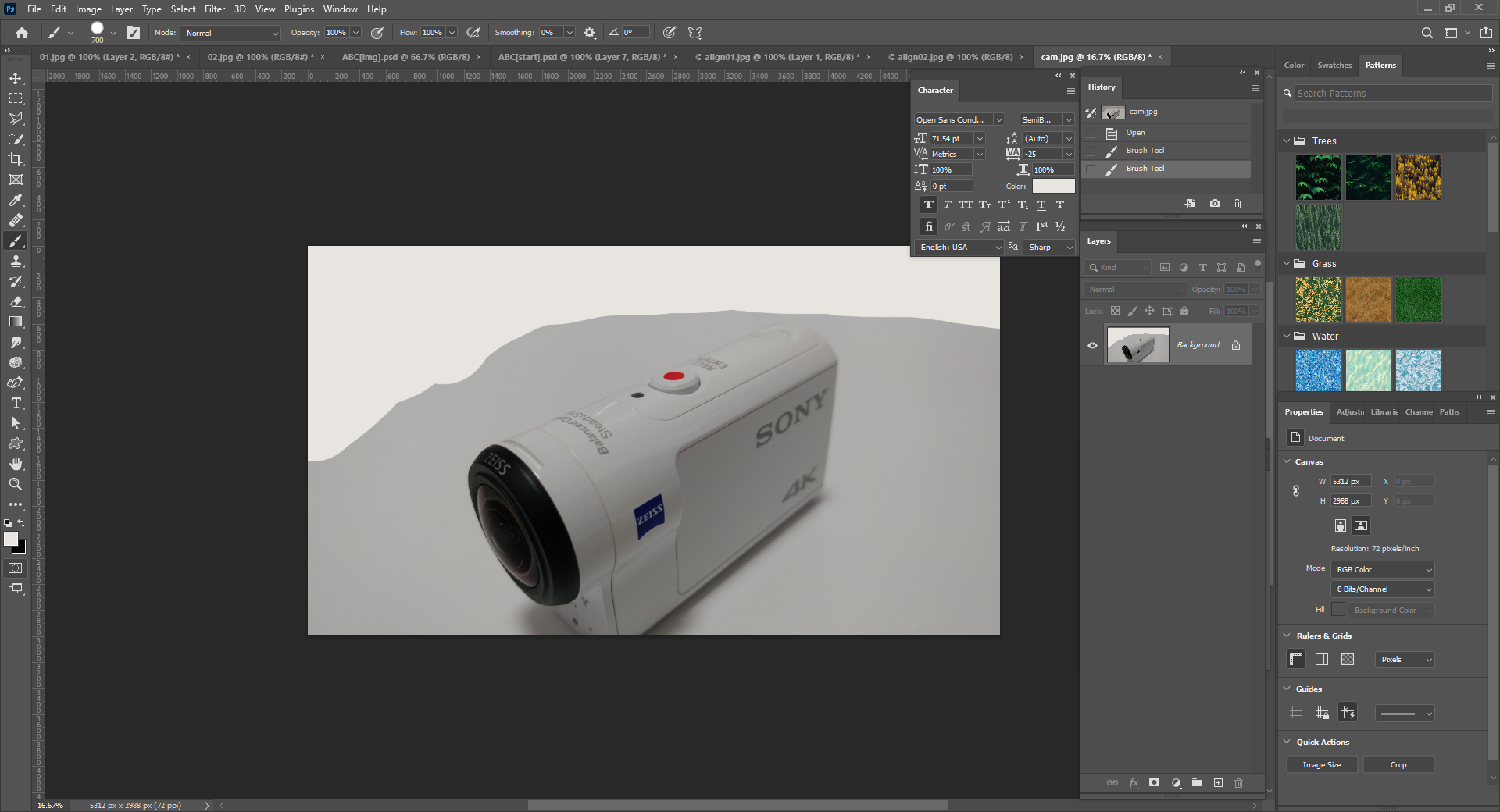Open the 8 Bits/Channel dropdown
Viewport: 1500px width, 812px height.
click(x=1383, y=589)
